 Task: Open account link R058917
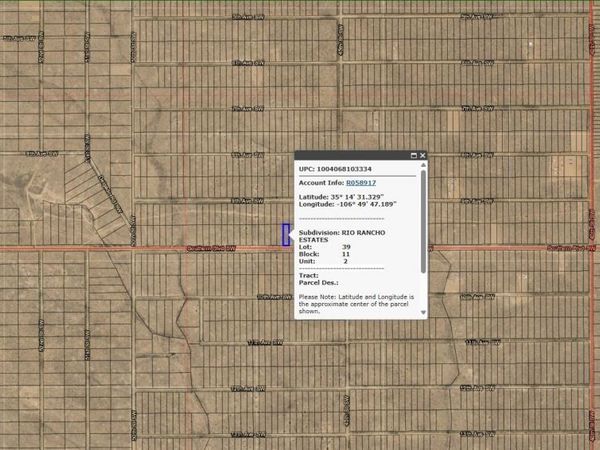pos(361,183)
